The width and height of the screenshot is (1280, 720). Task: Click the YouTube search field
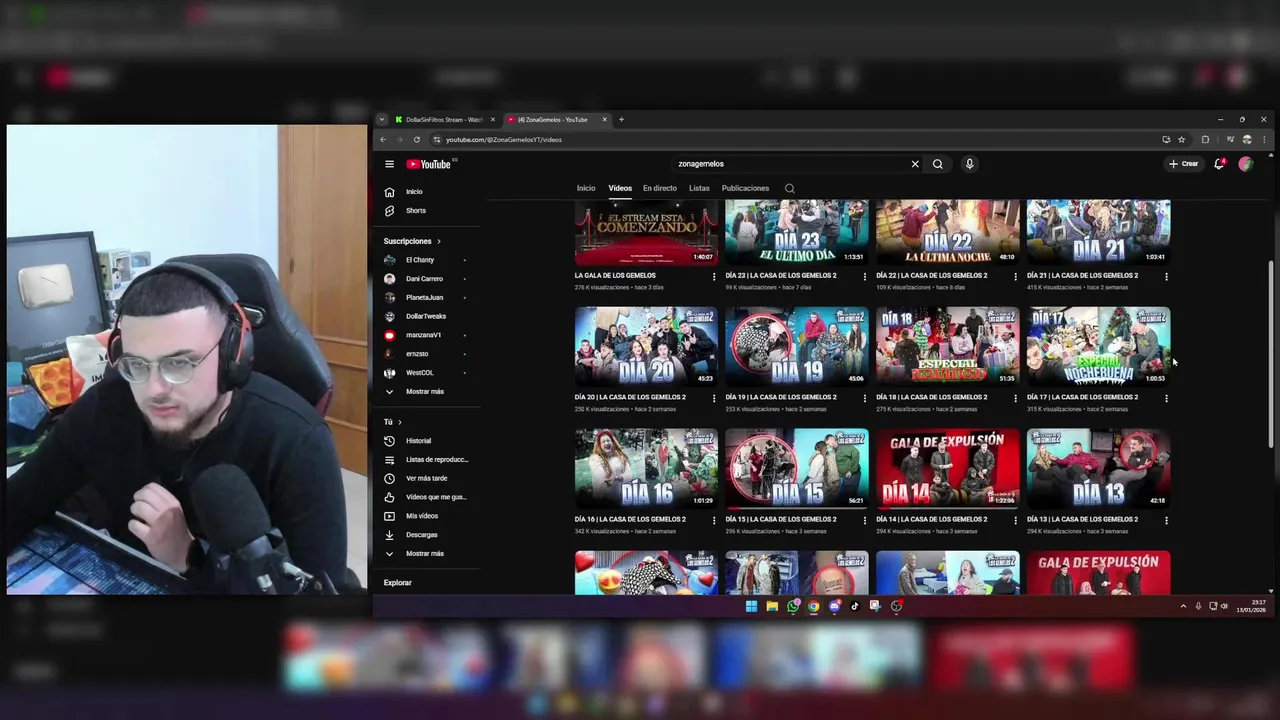(790, 164)
